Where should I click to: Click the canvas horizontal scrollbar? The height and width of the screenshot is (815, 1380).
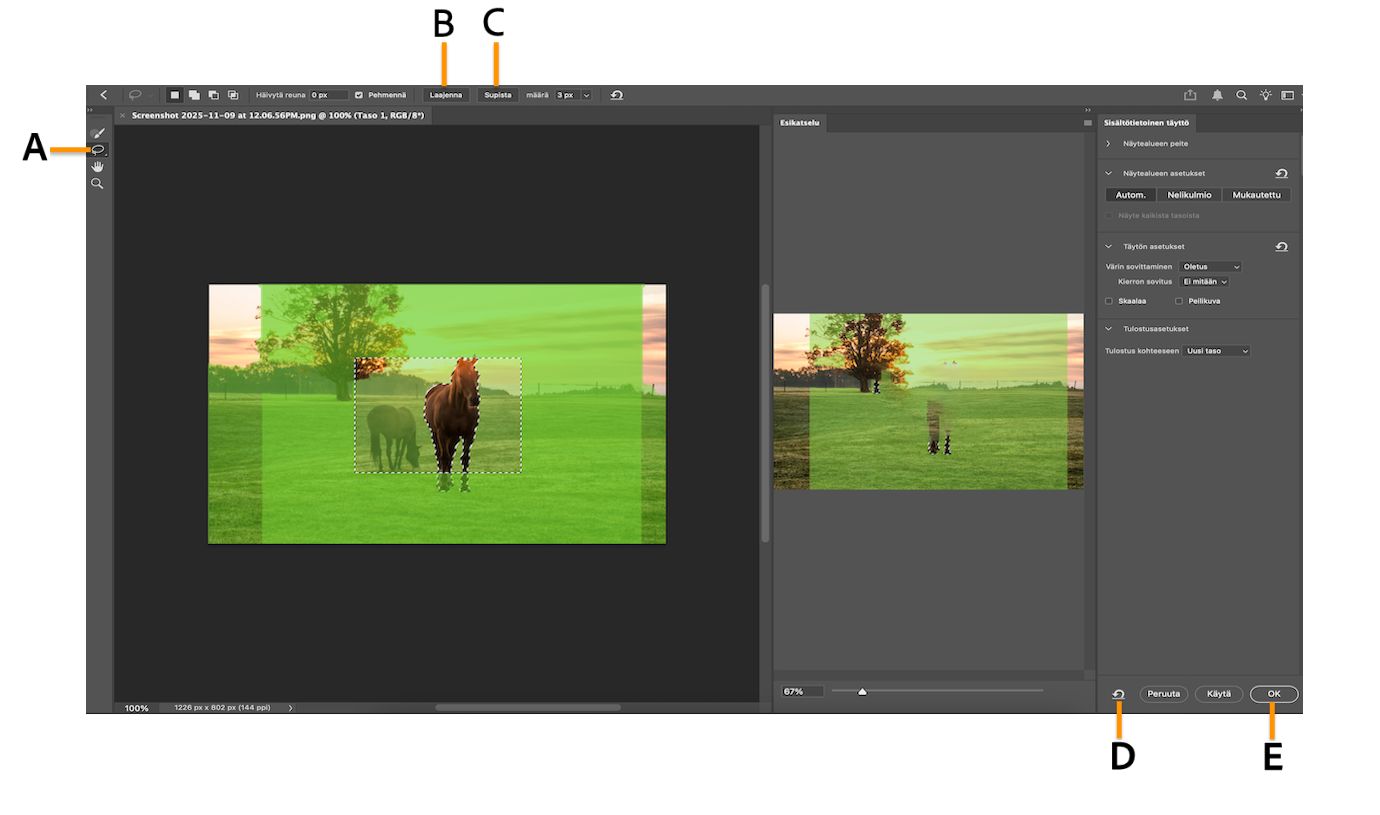(528, 707)
